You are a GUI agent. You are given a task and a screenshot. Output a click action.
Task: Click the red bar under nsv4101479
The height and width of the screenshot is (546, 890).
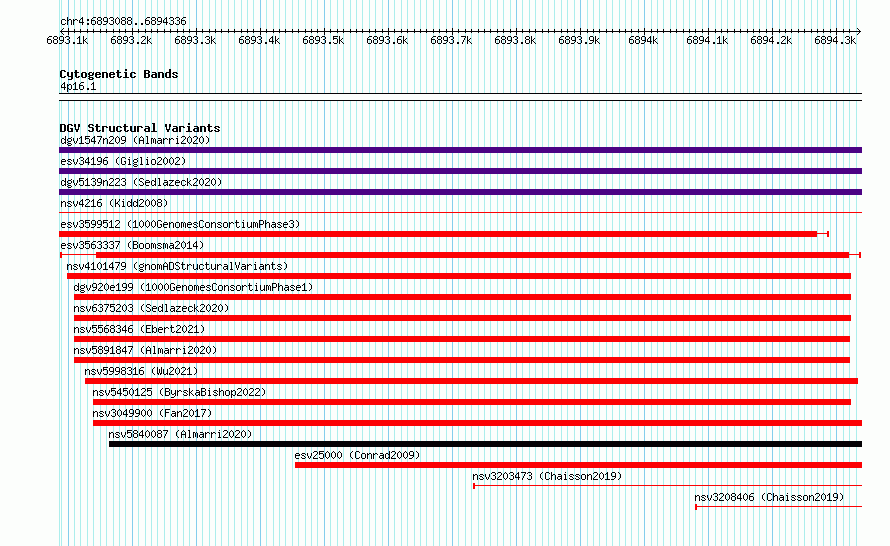[459, 276]
